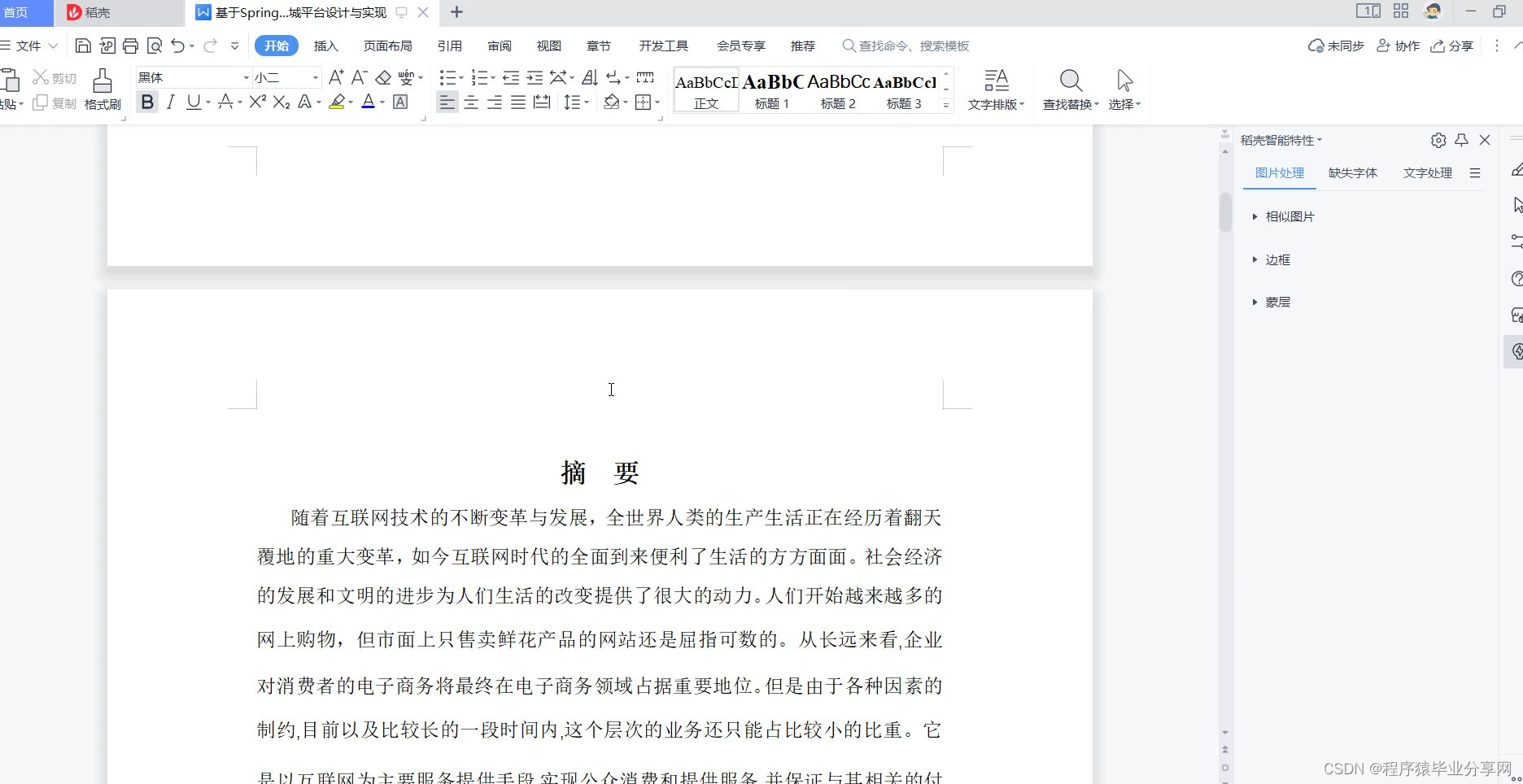This screenshot has width=1523, height=784.
Task: Apply the 标题 2 style
Action: 838,89
